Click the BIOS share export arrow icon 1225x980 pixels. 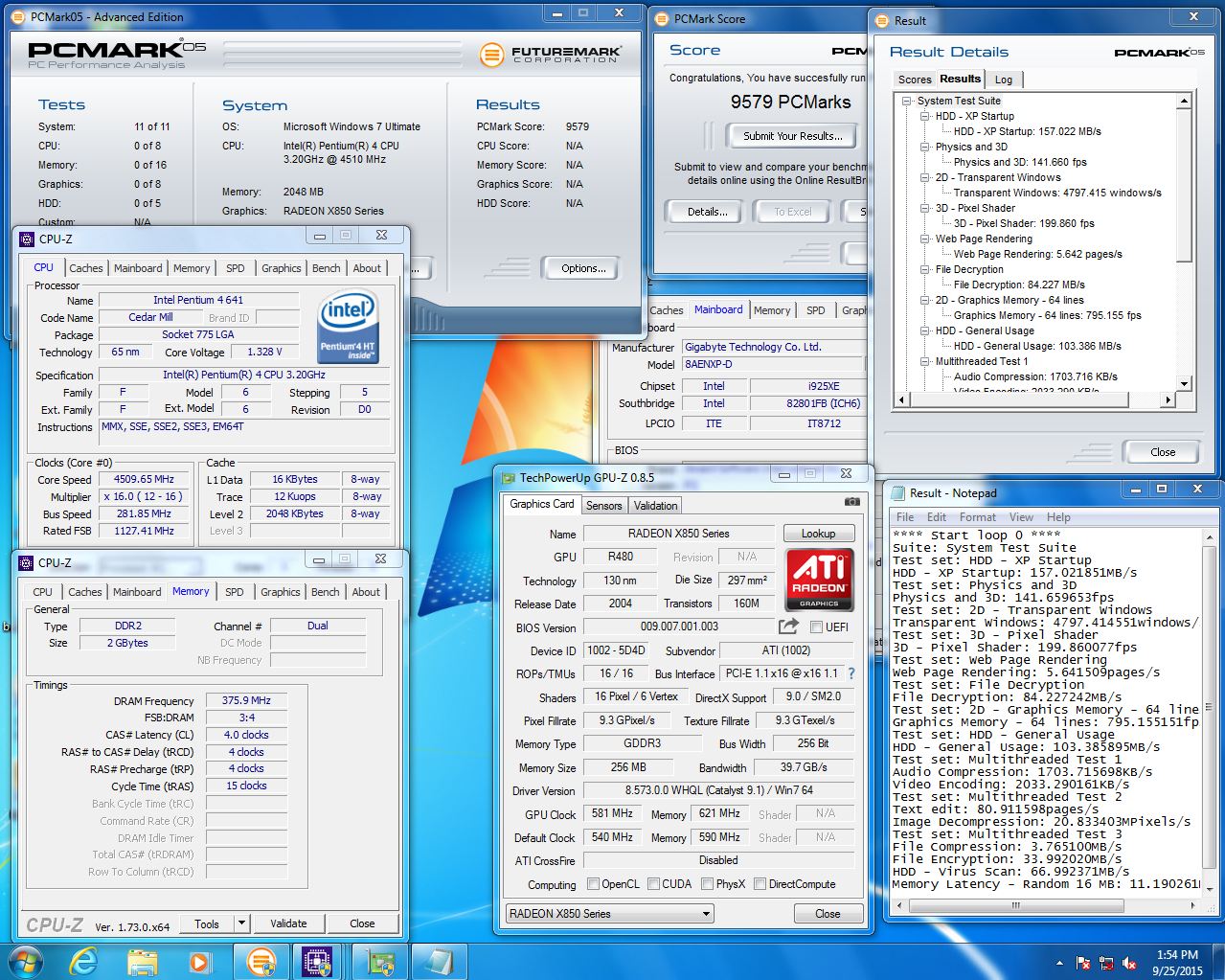point(788,627)
